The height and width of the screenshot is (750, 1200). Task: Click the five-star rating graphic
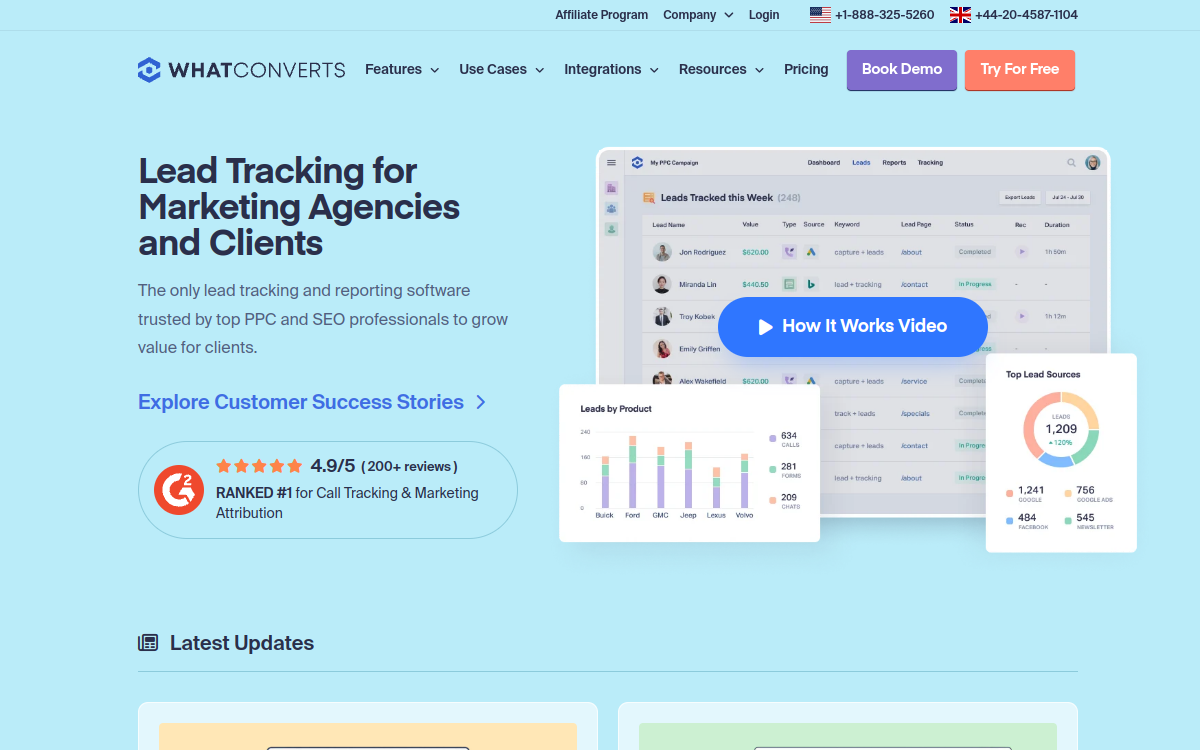(259, 466)
